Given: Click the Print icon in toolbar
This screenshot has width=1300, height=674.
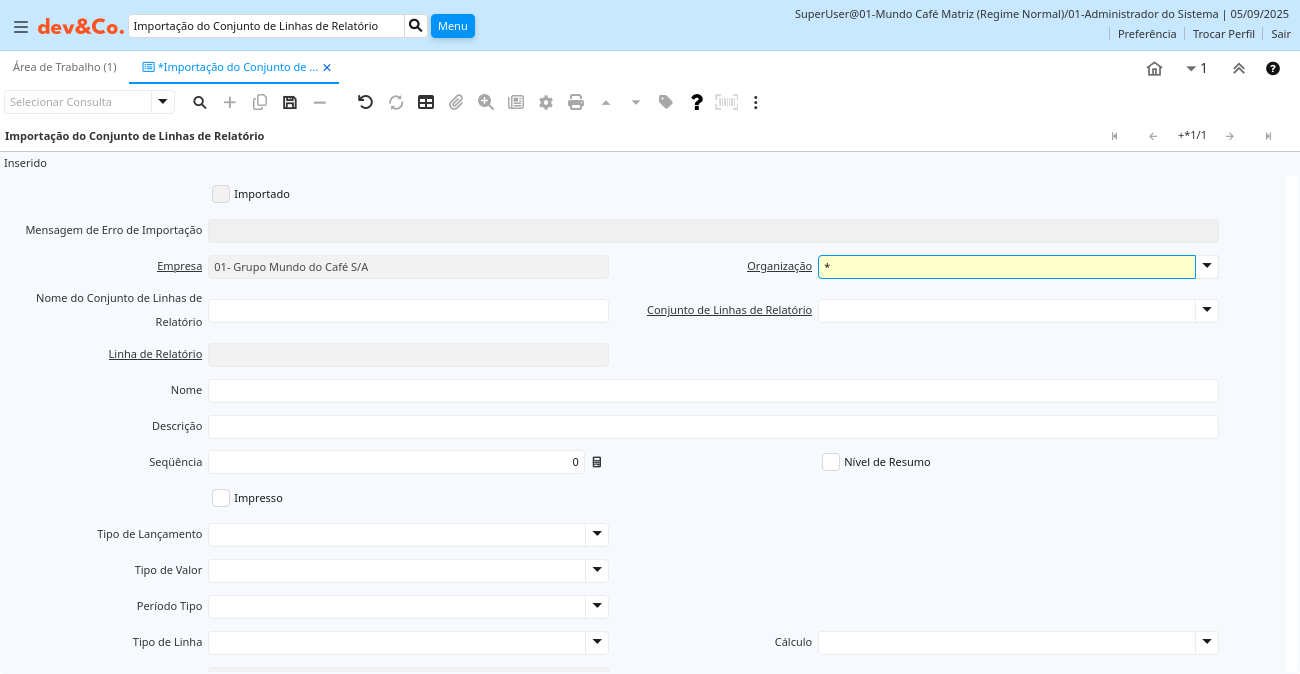Looking at the screenshot, I should 576,102.
